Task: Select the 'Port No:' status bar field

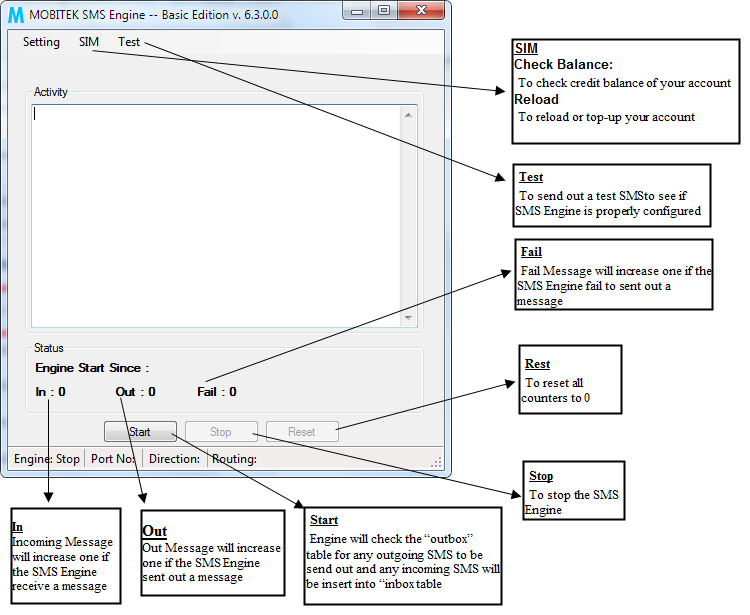Action: coord(114,460)
